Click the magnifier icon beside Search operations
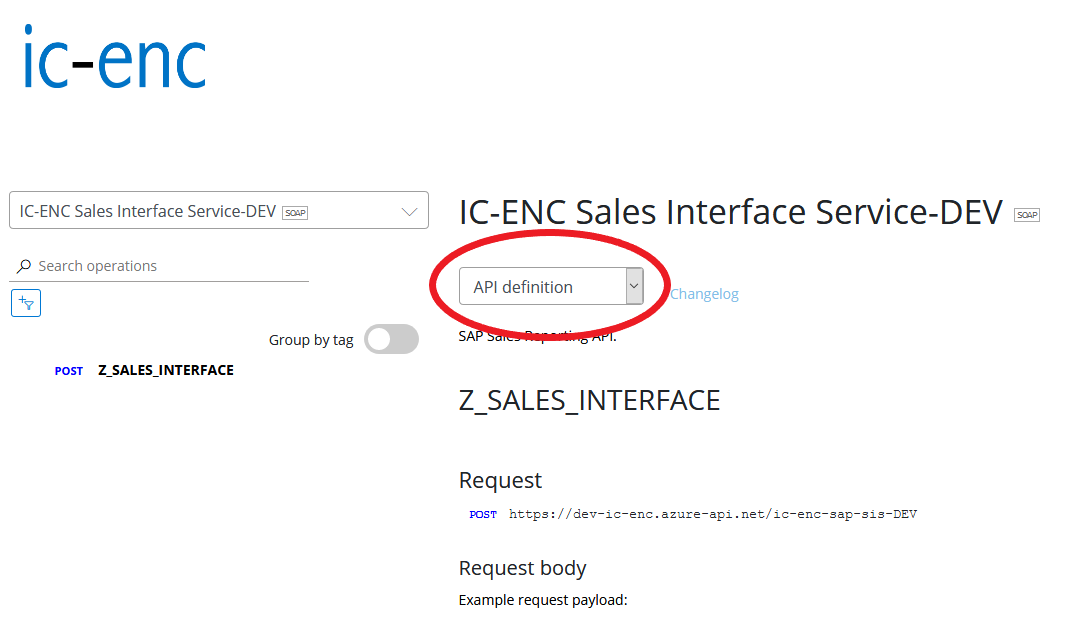The image size is (1084, 621). [24, 267]
